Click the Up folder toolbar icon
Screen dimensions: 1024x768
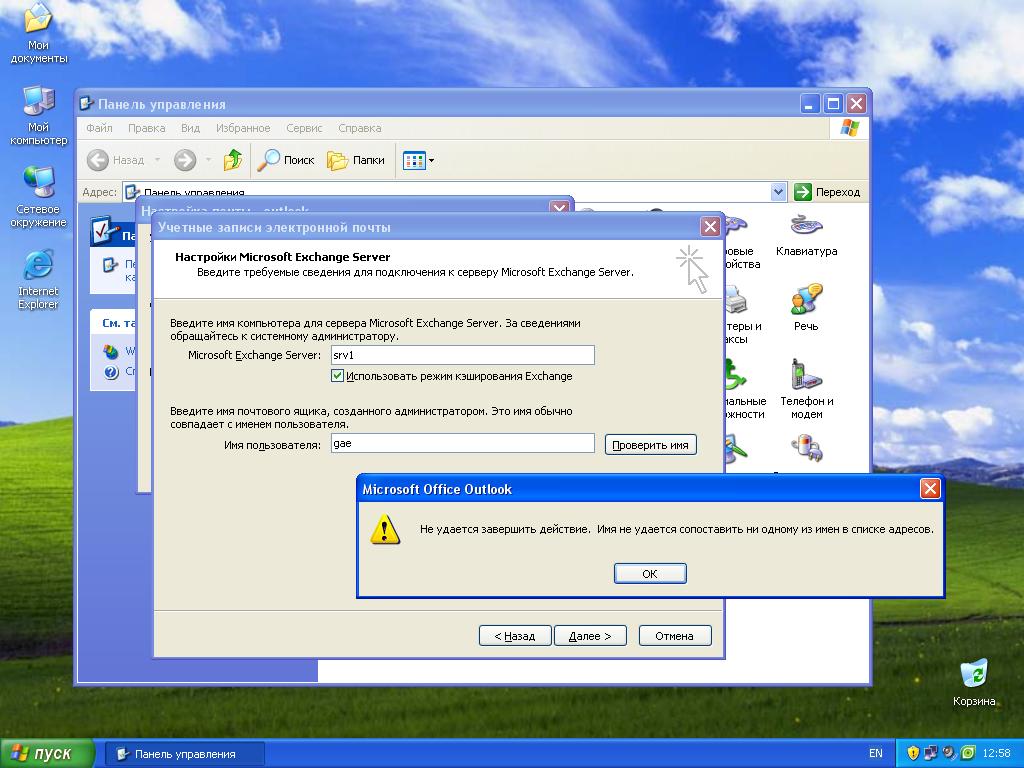(232, 160)
